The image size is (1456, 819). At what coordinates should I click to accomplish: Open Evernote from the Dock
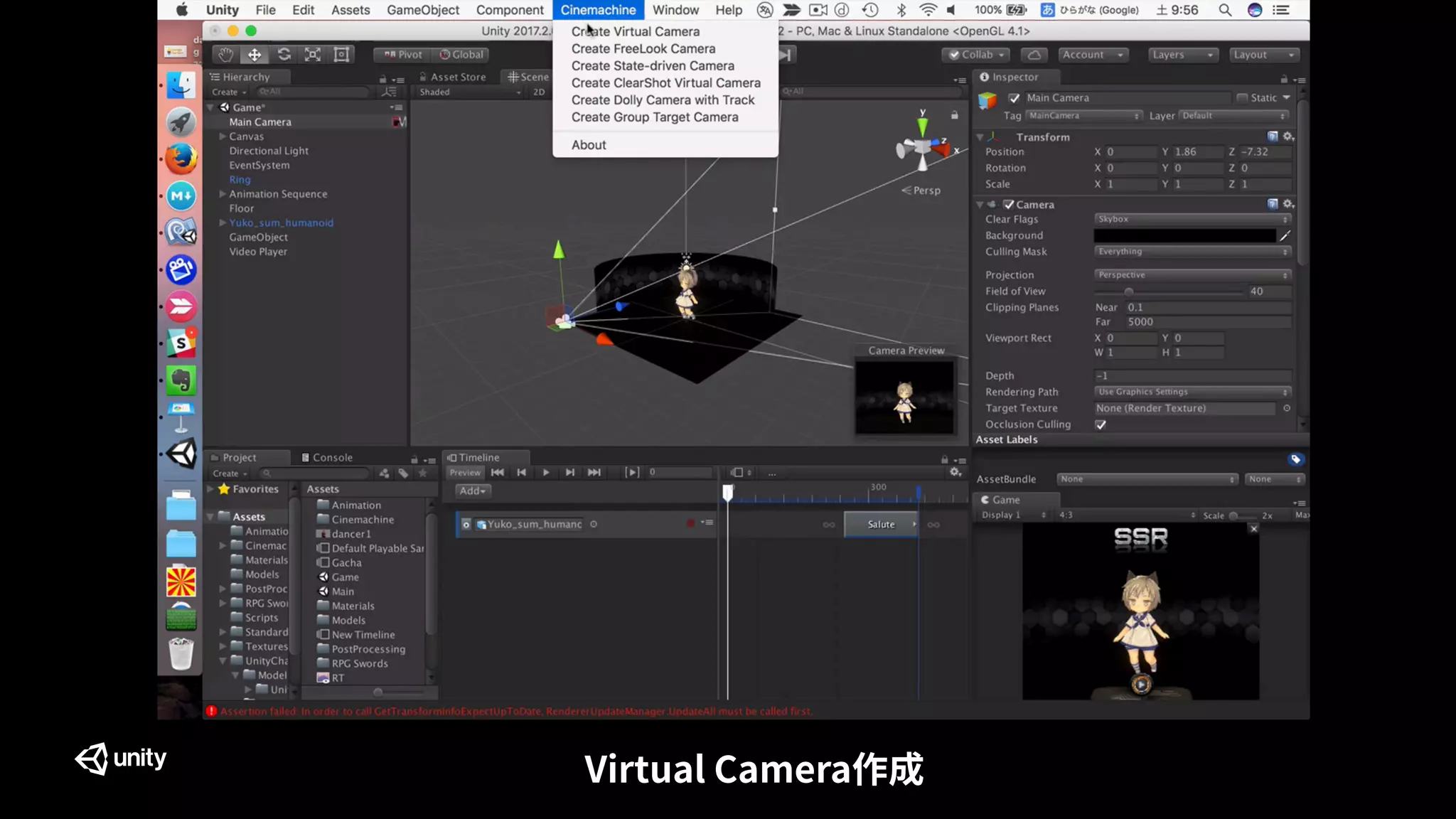click(x=181, y=380)
